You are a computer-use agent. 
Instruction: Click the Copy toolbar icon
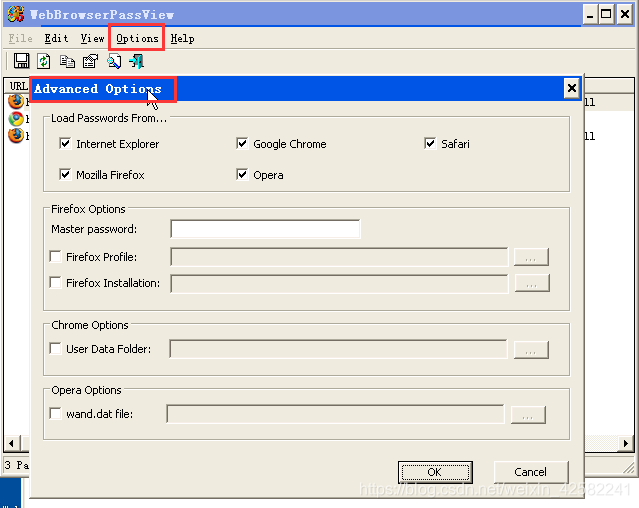67,62
